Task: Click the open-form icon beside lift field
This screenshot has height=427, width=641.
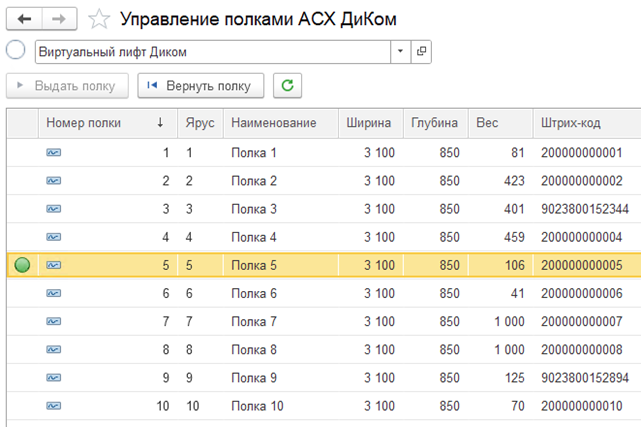Action: (x=421, y=52)
